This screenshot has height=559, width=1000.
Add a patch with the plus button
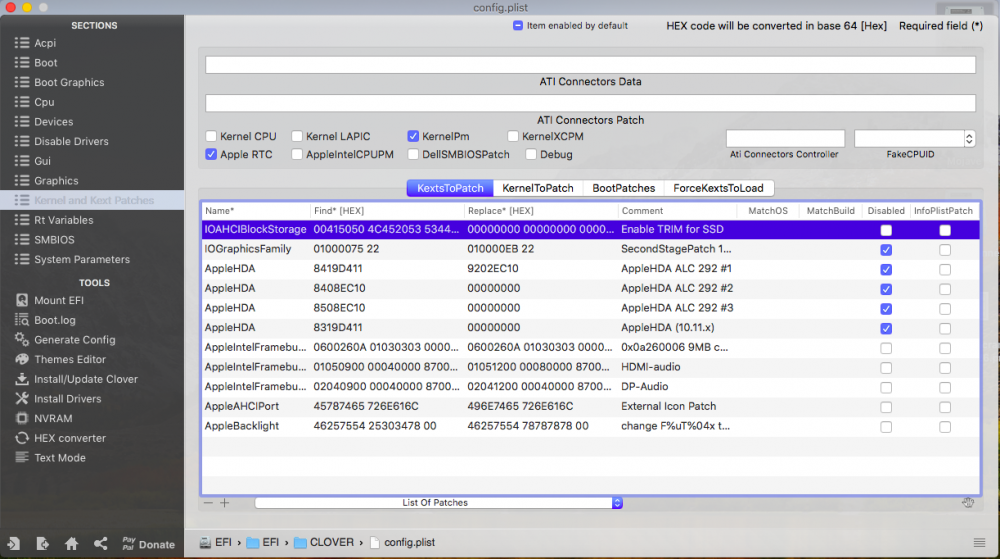pos(224,503)
